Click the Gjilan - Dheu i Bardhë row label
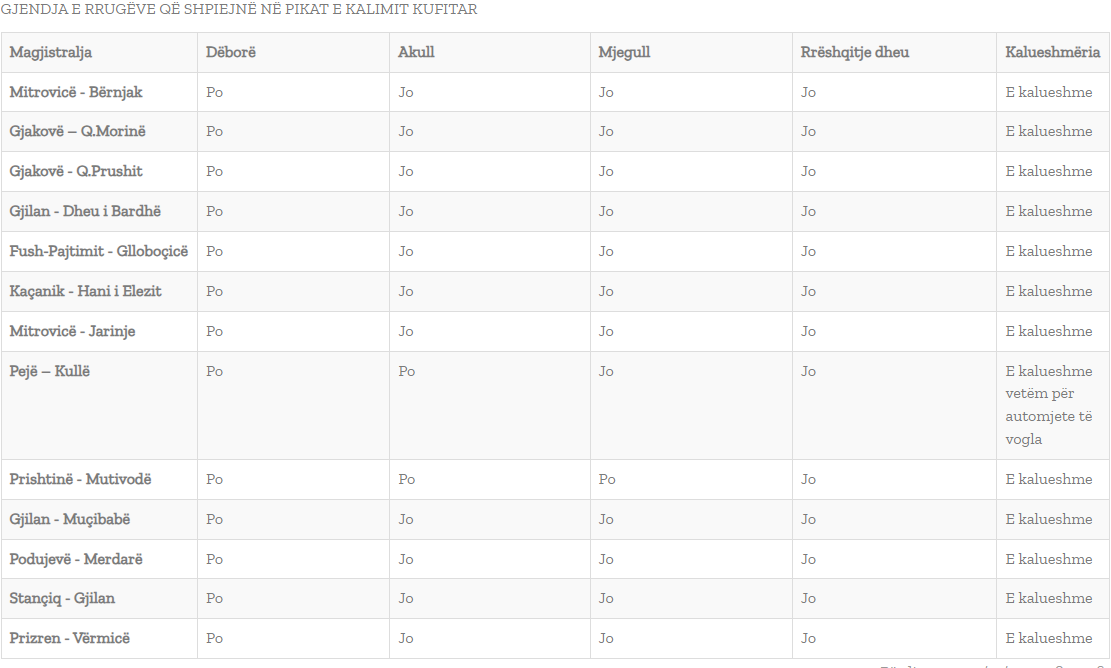This screenshot has height=668, width=1111. (85, 211)
